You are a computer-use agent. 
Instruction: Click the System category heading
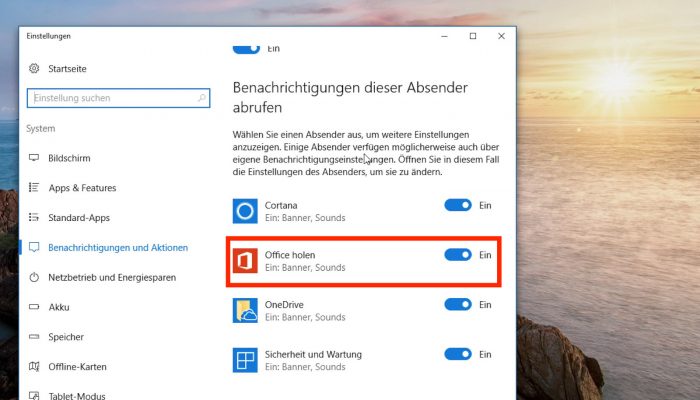coord(41,129)
